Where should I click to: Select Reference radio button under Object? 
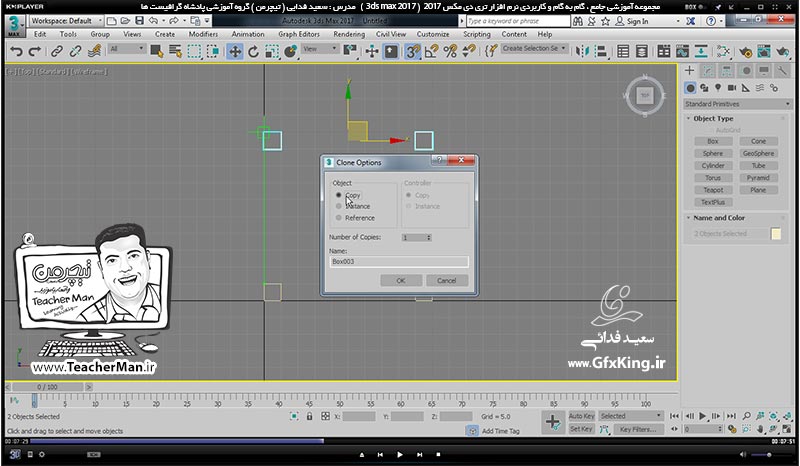pos(339,218)
